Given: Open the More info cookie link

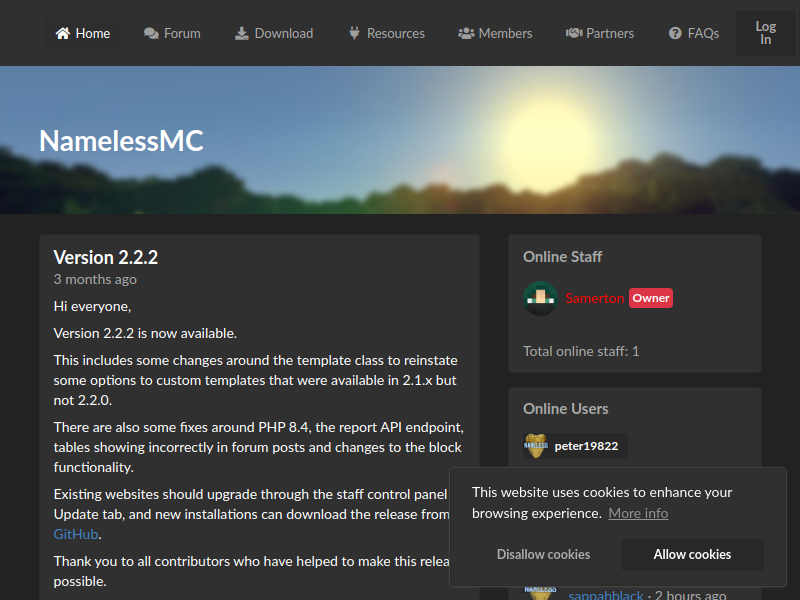Looking at the screenshot, I should (638, 513).
